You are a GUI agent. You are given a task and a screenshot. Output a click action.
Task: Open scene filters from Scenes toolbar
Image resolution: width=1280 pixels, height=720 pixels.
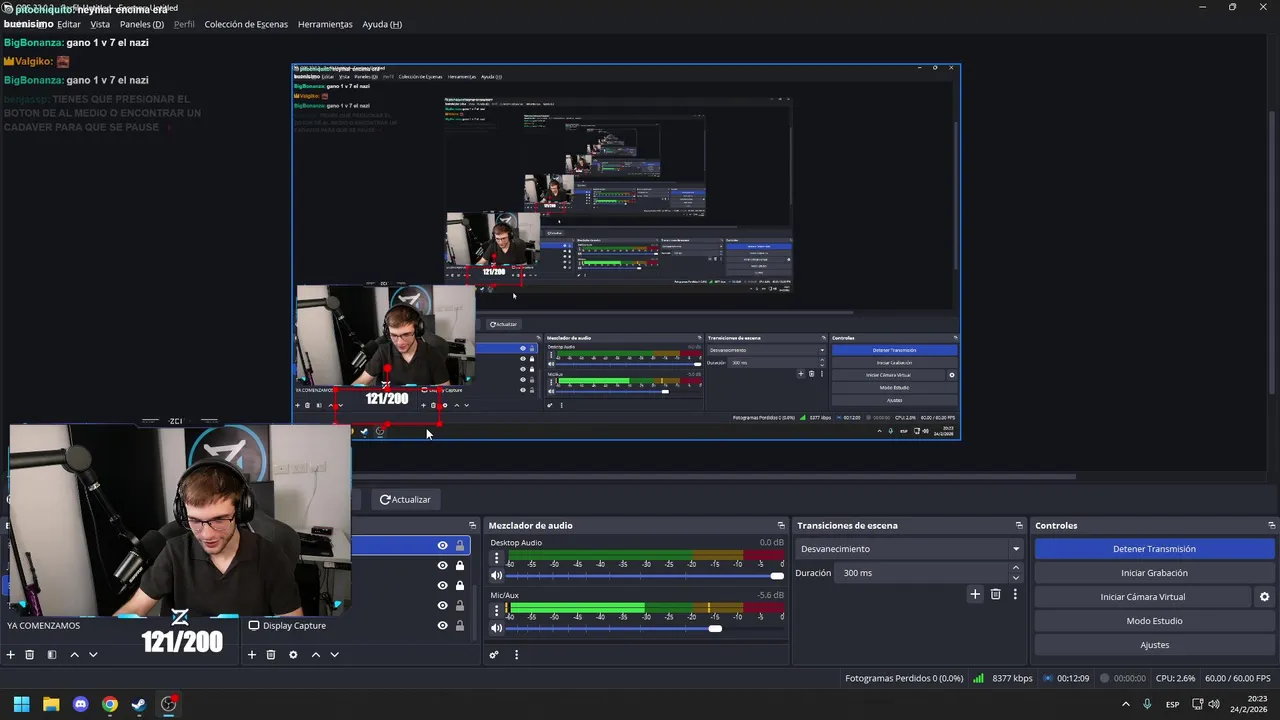tap(52, 655)
